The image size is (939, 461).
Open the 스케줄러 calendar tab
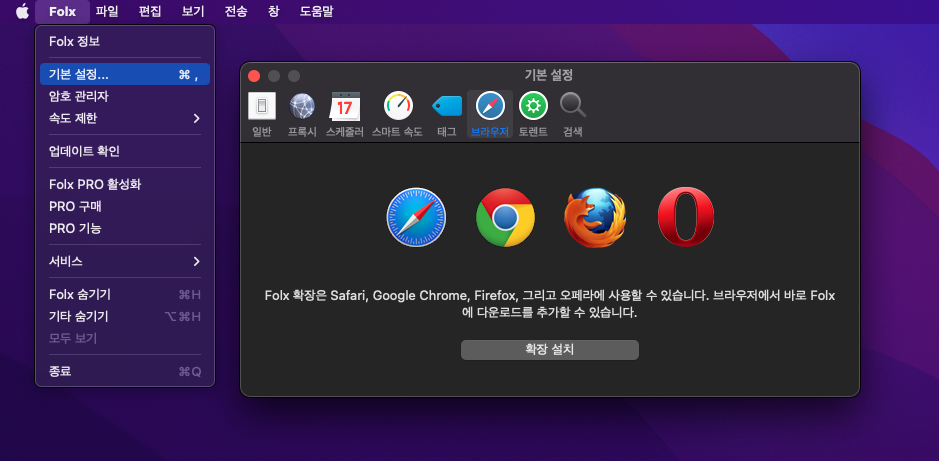coord(345,114)
